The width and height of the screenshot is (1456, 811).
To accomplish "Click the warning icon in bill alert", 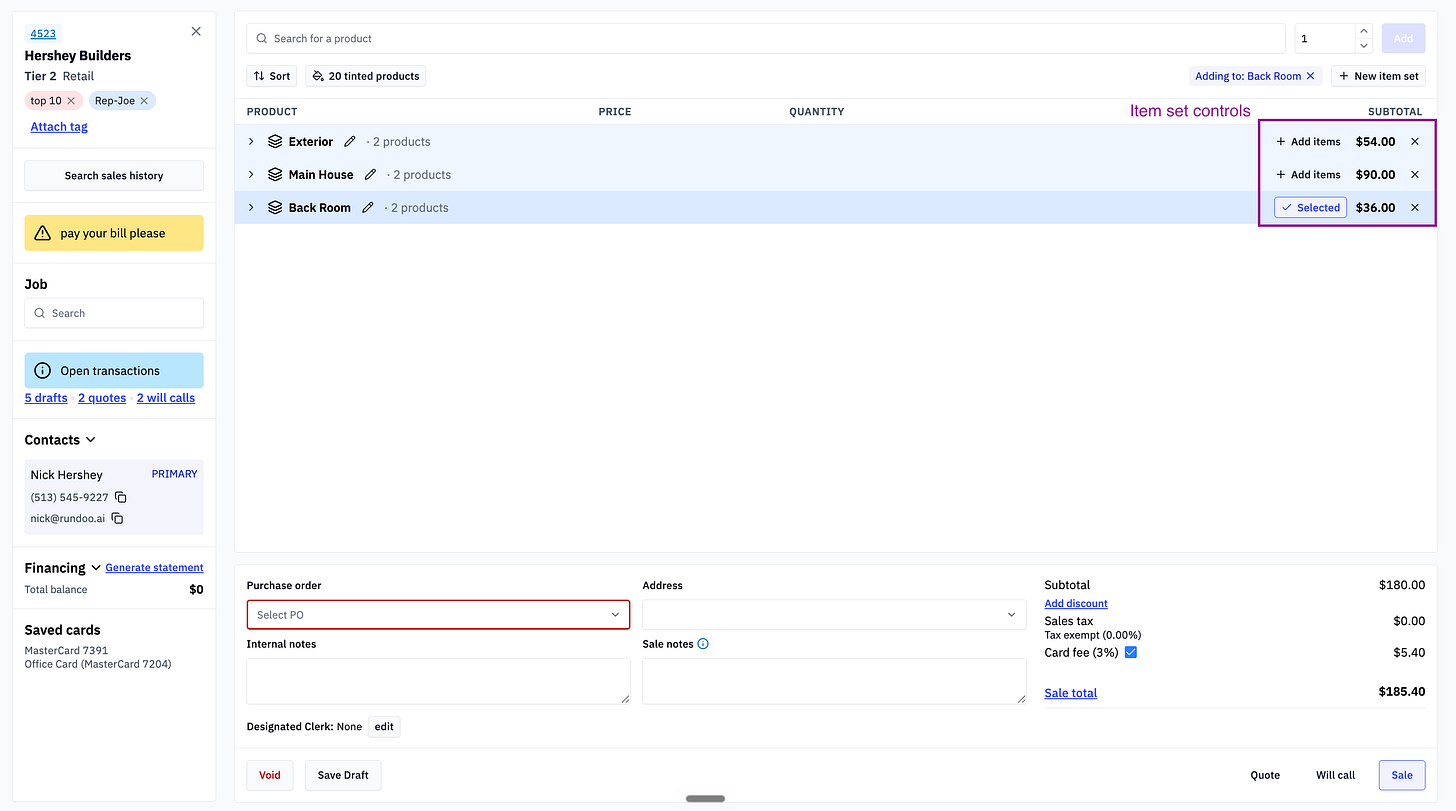I will pyautogui.click(x=42, y=233).
